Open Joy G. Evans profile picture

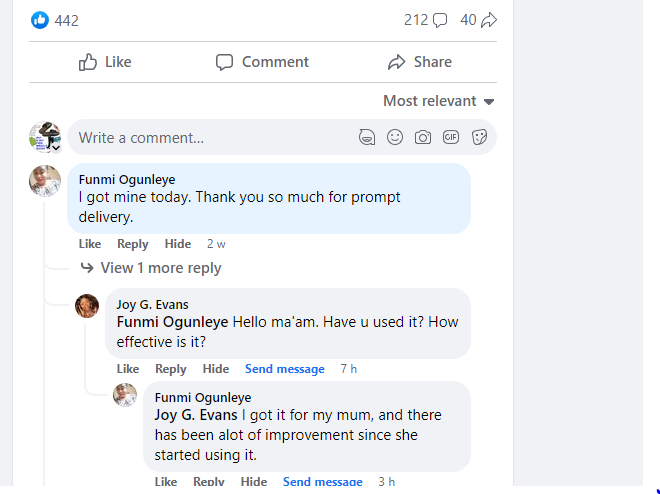87,306
